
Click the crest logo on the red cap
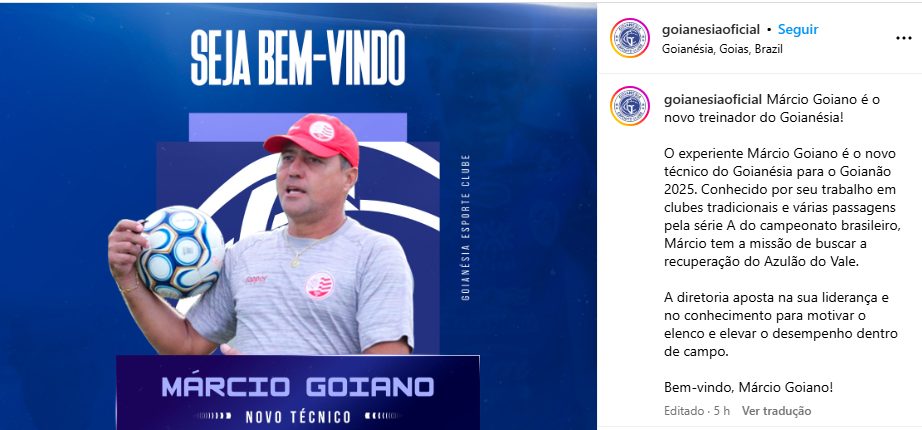pyautogui.click(x=322, y=131)
